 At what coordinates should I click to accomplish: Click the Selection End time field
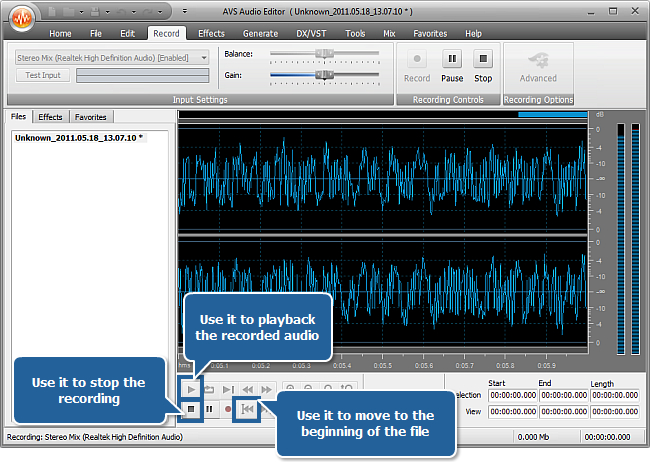coord(564,395)
